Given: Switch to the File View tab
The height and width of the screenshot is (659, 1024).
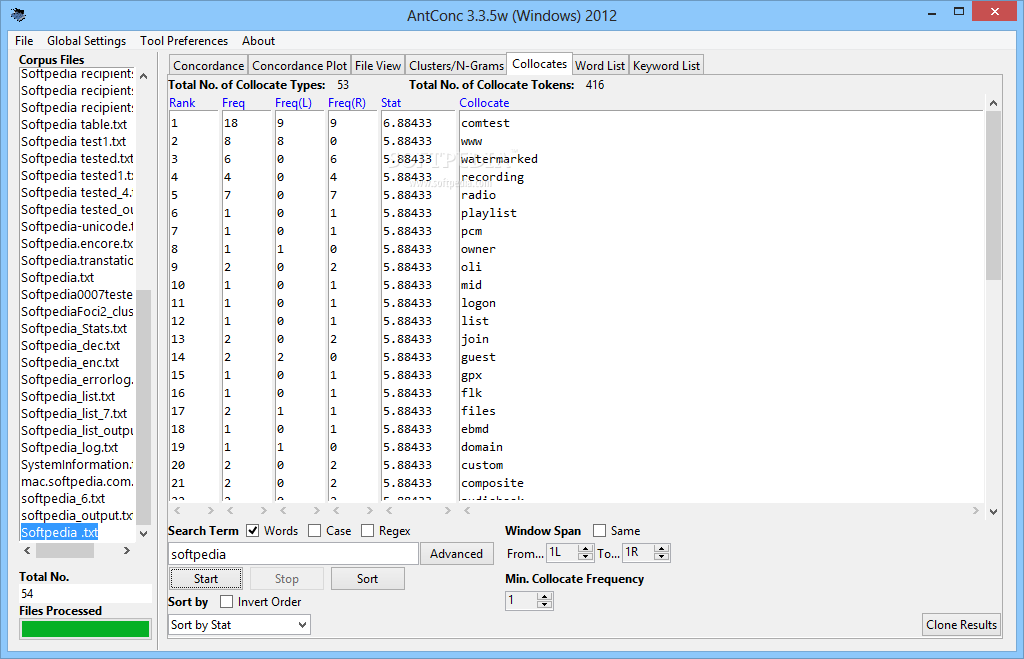Looking at the screenshot, I should (378, 65).
